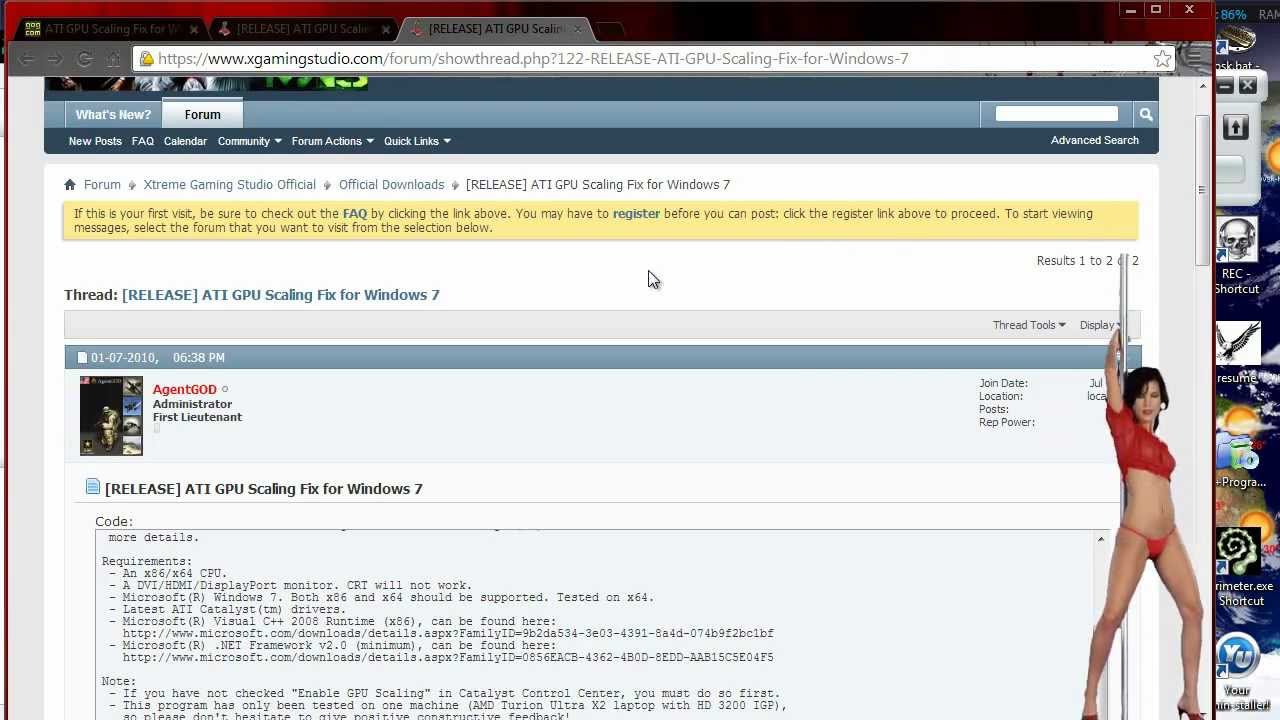The width and height of the screenshot is (1280, 720).
Task: Click the 'Requirements:' line in the code box
Action: pyautogui.click(x=146, y=562)
